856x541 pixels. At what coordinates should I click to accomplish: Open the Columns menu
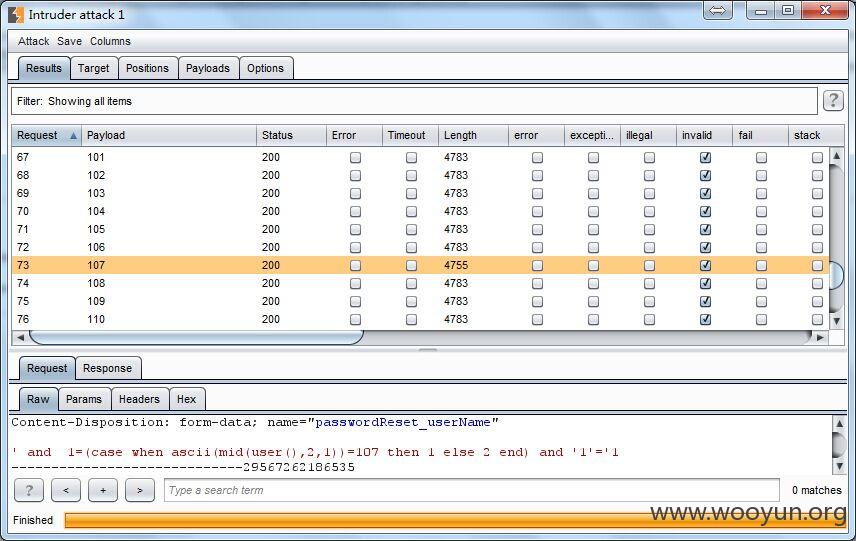point(110,41)
